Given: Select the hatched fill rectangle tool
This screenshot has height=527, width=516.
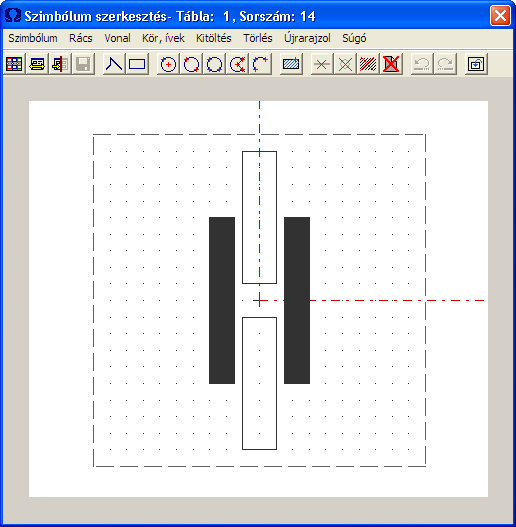Looking at the screenshot, I should [291, 64].
